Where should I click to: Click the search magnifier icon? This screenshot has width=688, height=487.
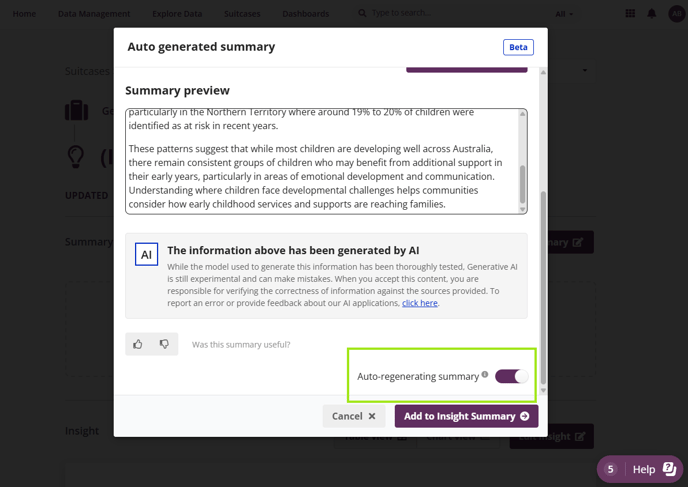362,14
